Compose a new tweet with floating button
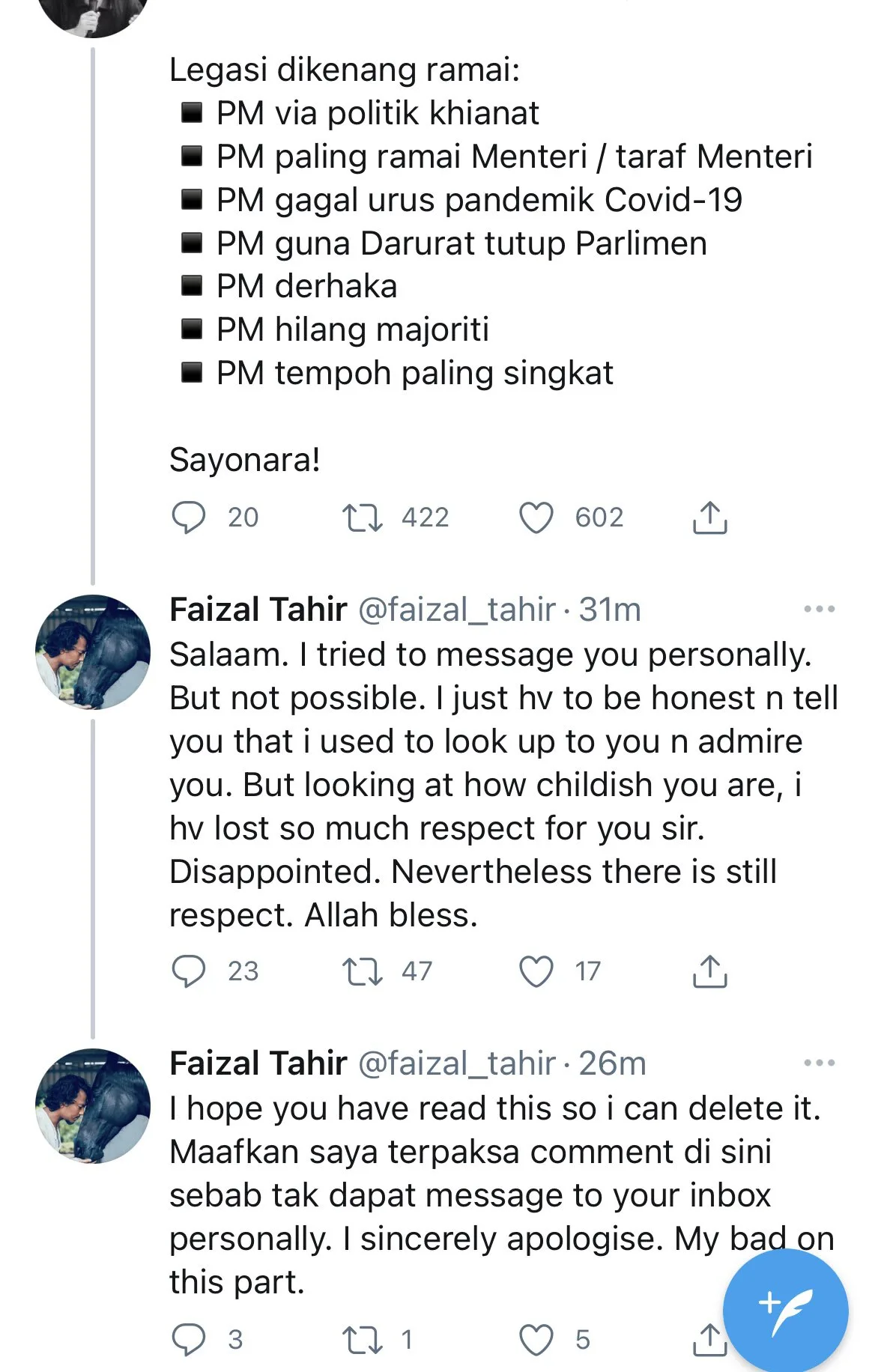Viewport: 875px width, 1372px height. pyautogui.click(x=785, y=1311)
